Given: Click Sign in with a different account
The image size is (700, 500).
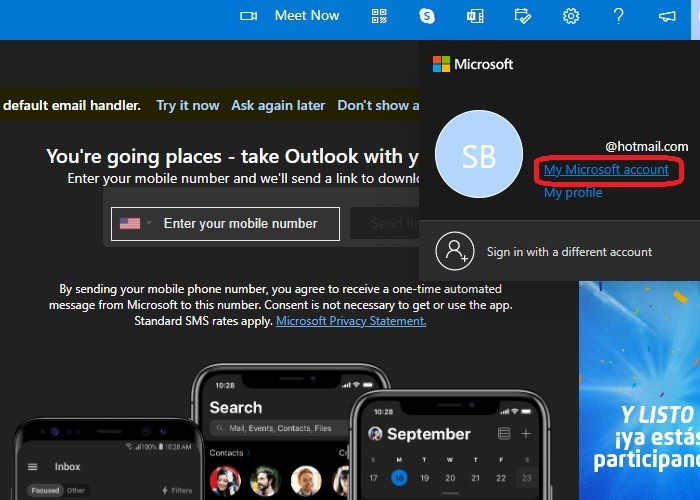Looking at the screenshot, I should (569, 252).
